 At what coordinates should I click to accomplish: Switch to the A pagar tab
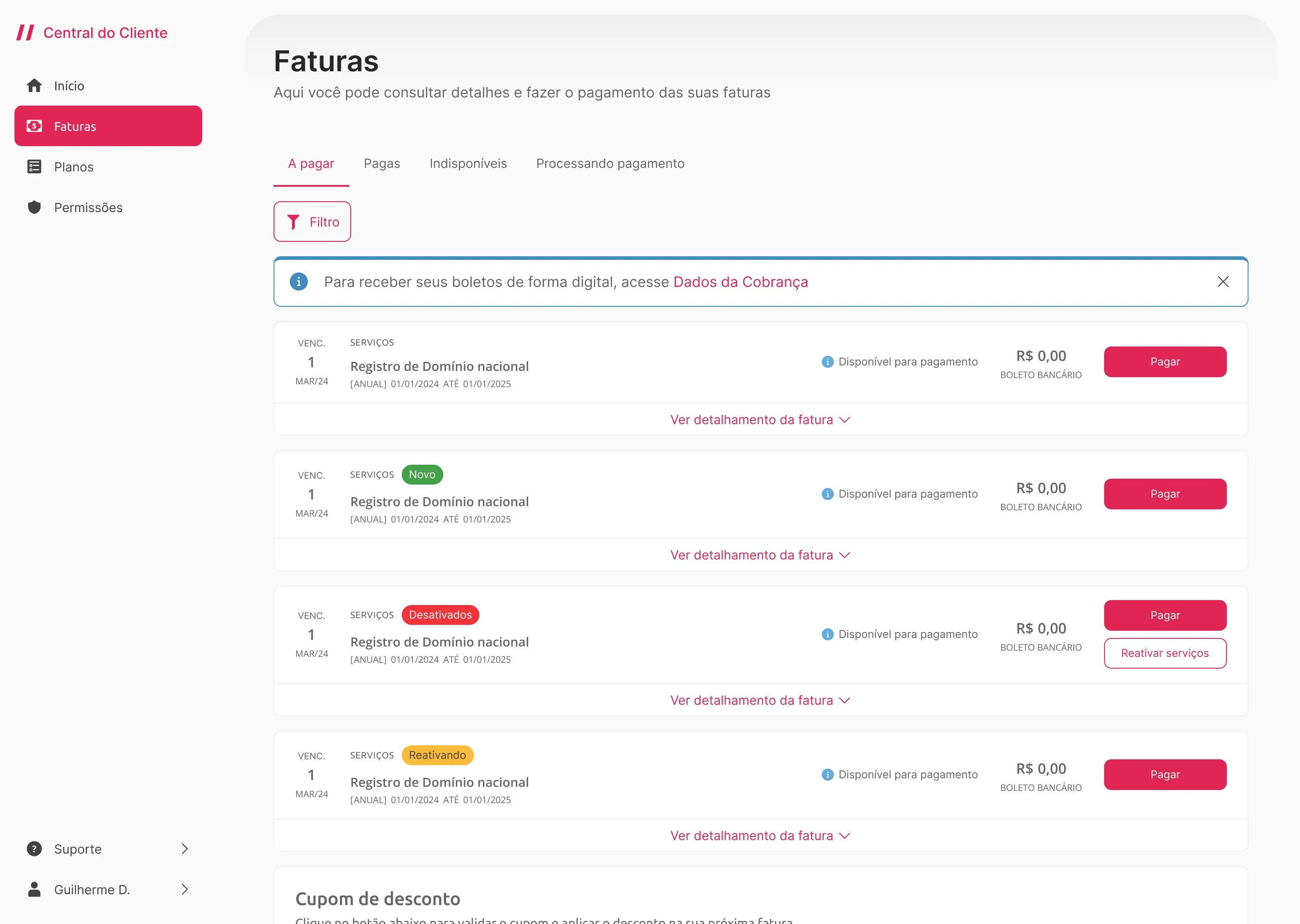point(311,164)
